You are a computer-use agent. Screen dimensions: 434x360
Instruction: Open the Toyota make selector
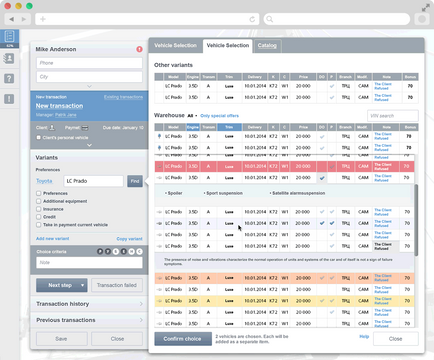tap(44, 181)
